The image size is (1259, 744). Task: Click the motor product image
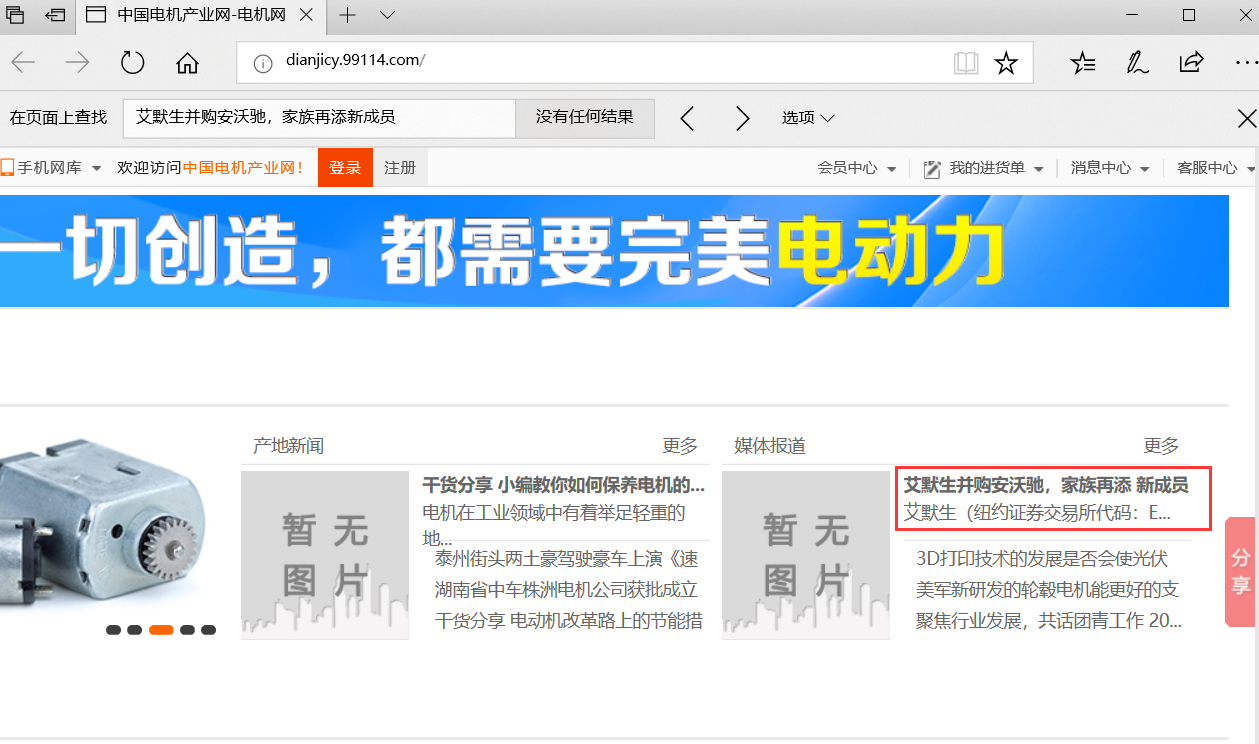pyautogui.click(x=105, y=525)
